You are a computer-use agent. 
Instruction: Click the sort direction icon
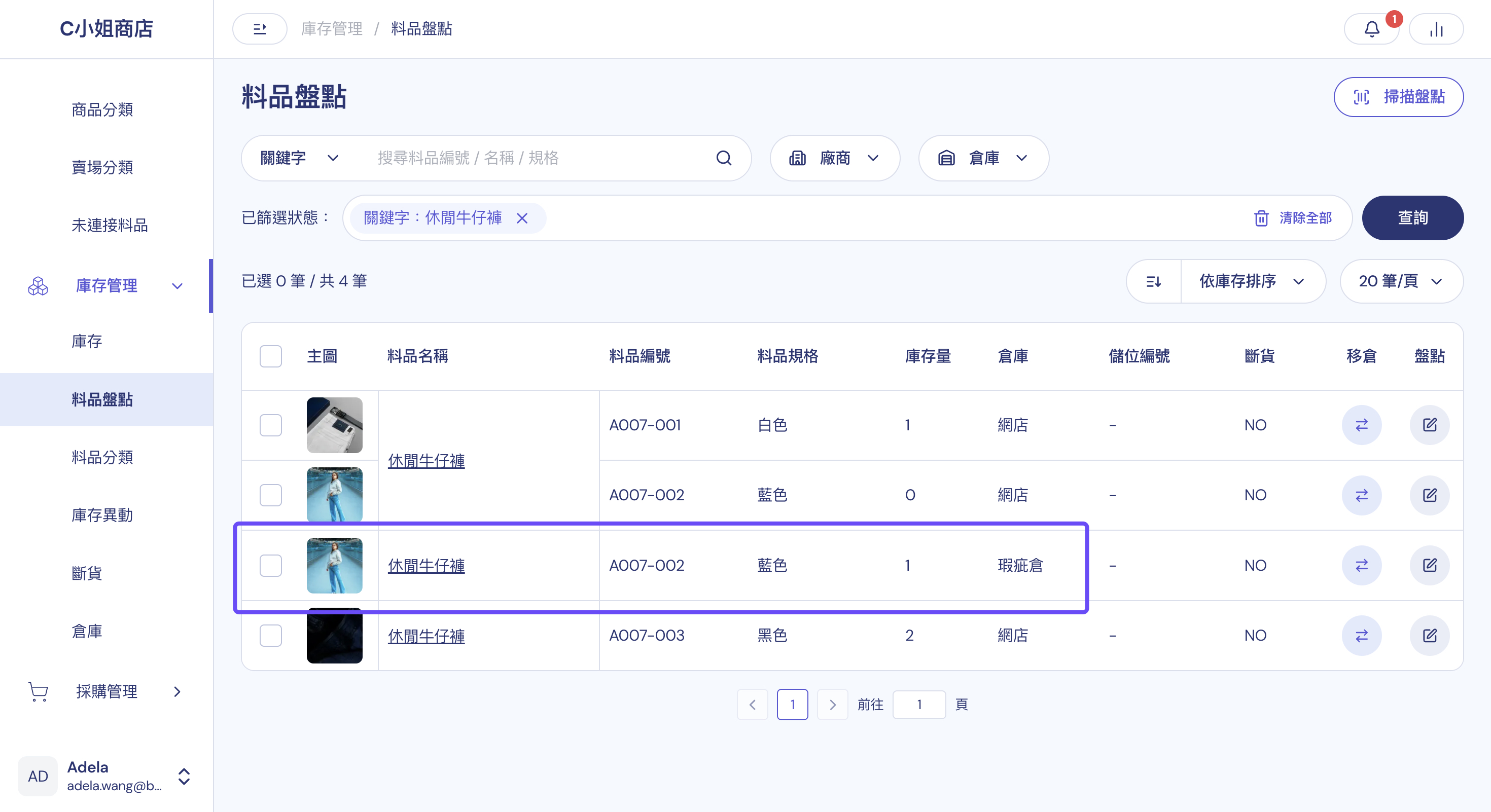coord(1154,281)
